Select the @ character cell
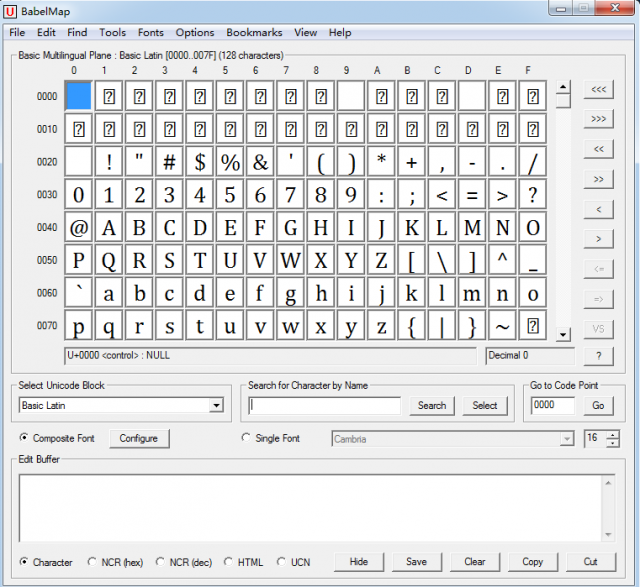Viewport: 640px width, 587px height. point(78,227)
